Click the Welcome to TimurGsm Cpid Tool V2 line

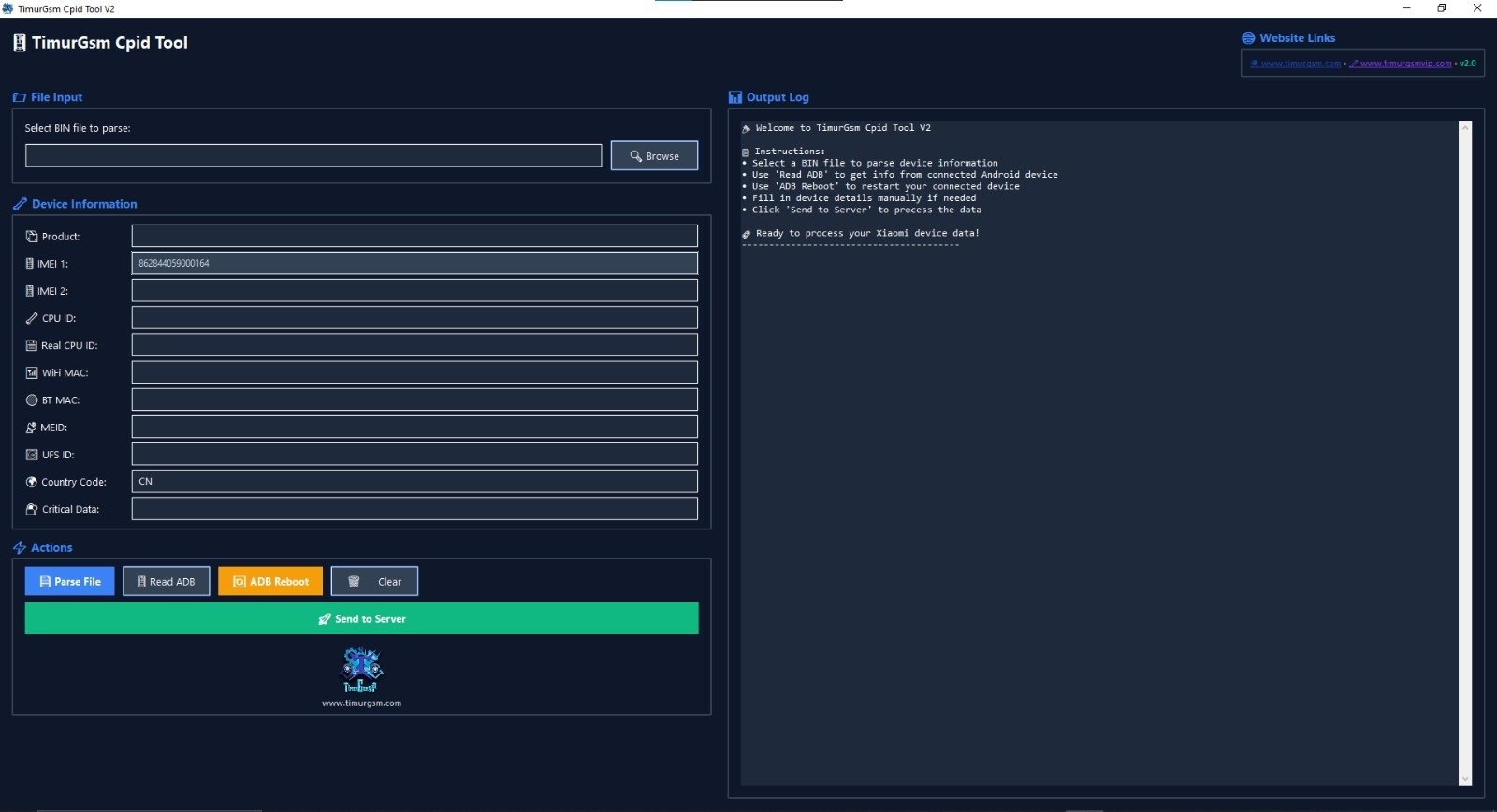[842, 128]
